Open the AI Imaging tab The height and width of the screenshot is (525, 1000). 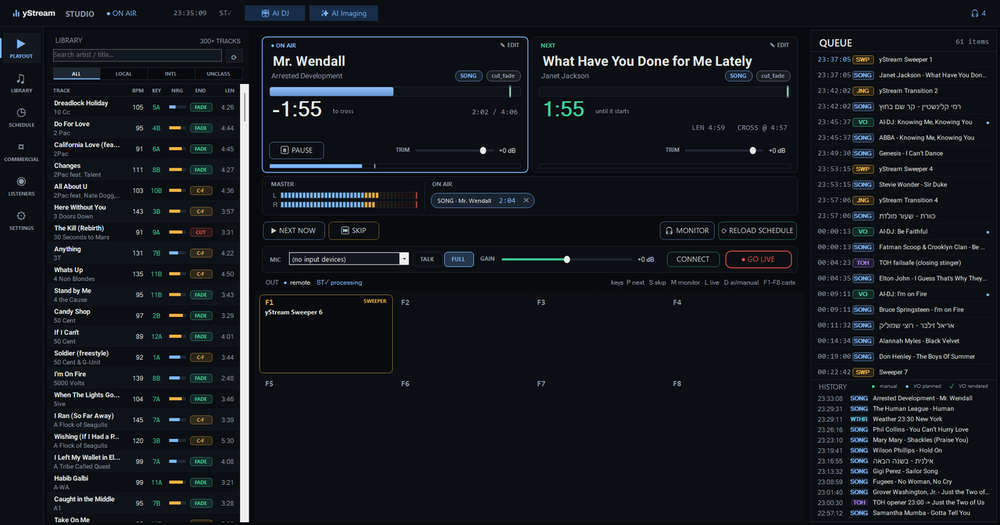pos(344,13)
